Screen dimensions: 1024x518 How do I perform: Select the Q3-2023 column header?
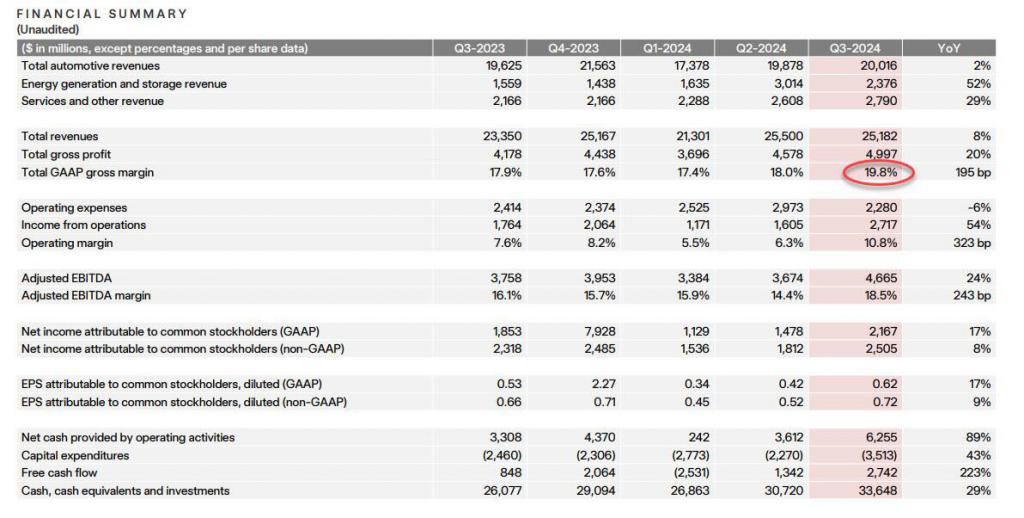coord(479,48)
